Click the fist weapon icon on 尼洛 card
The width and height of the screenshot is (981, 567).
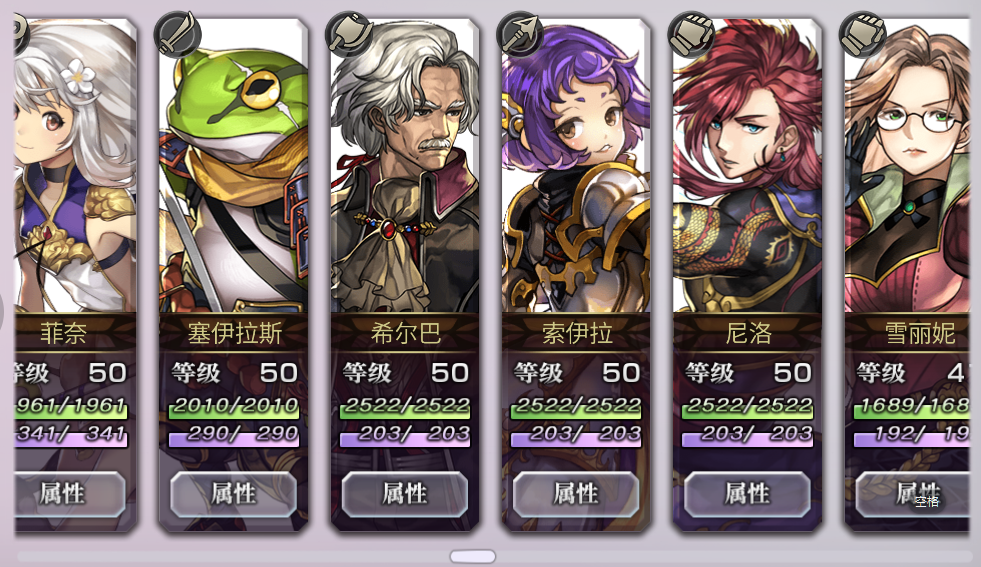tap(691, 33)
